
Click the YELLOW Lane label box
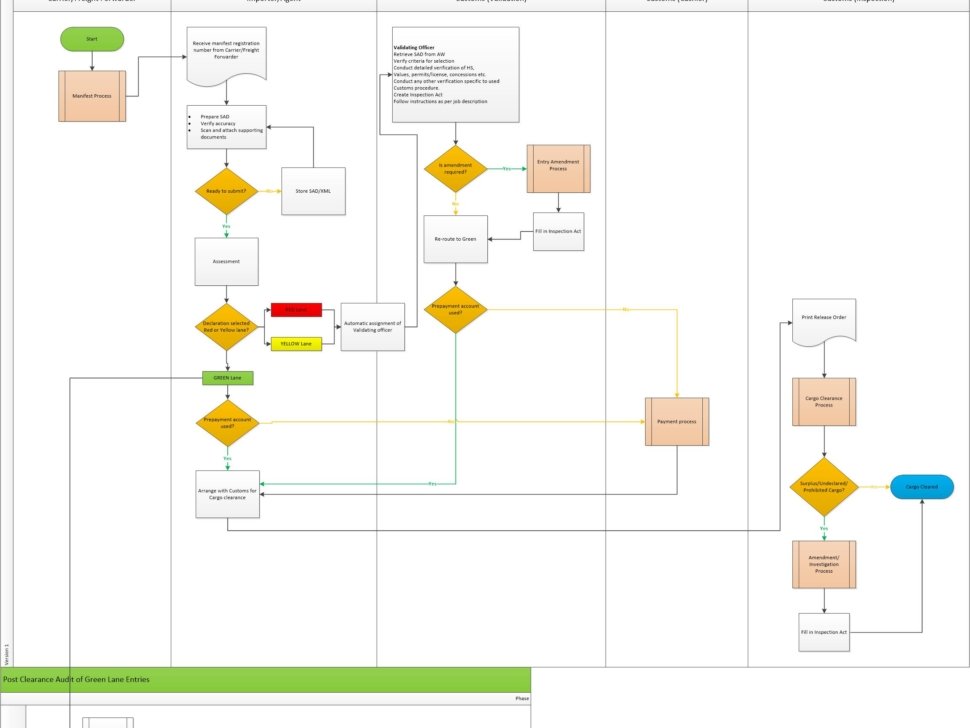tap(296, 344)
